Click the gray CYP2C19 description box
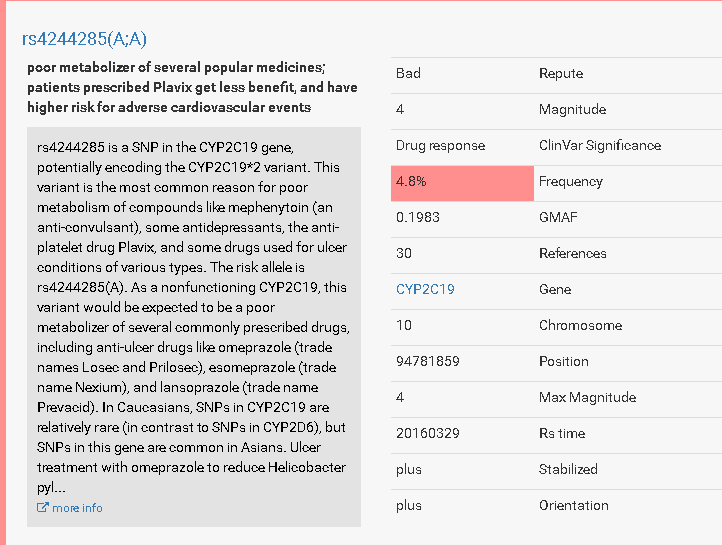The width and height of the screenshot is (722, 545). [x=193, y=320]
